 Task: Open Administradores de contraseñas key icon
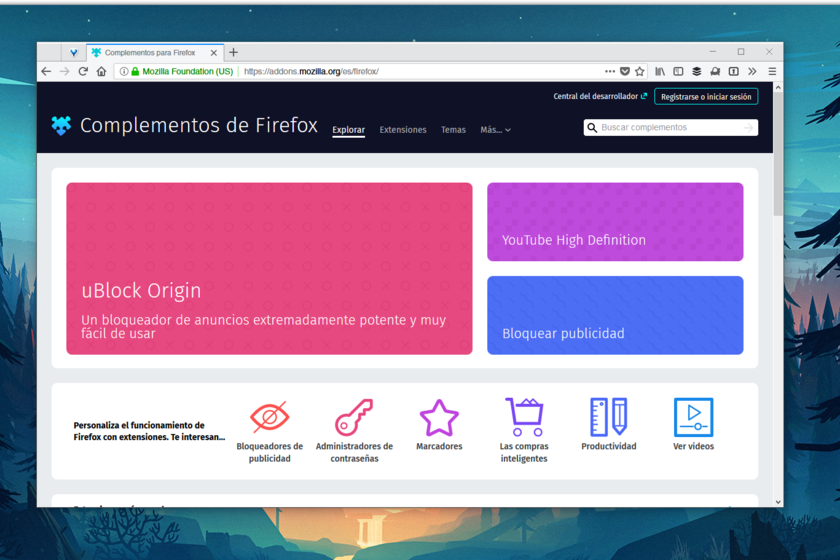pyautogui.click(x=354, y=417)
